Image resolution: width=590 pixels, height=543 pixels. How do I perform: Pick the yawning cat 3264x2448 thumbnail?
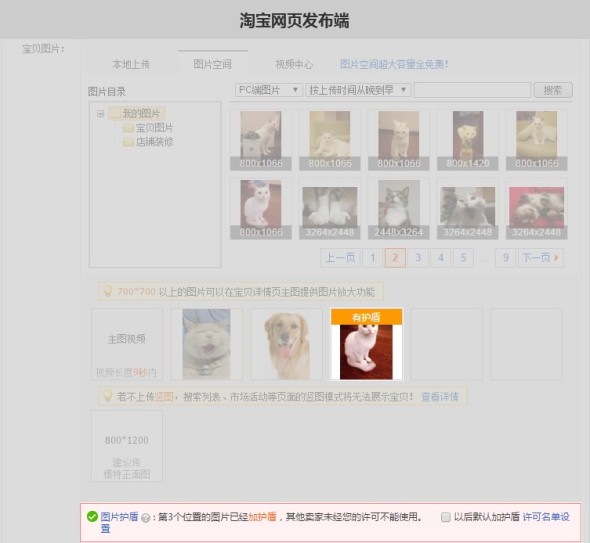[468, 209]
